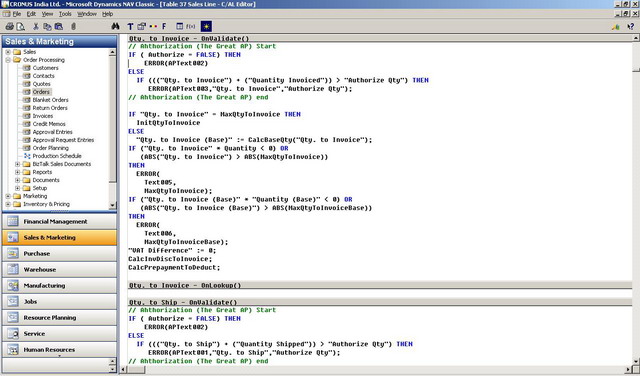Expand the Documents folder

pos(18,180)
